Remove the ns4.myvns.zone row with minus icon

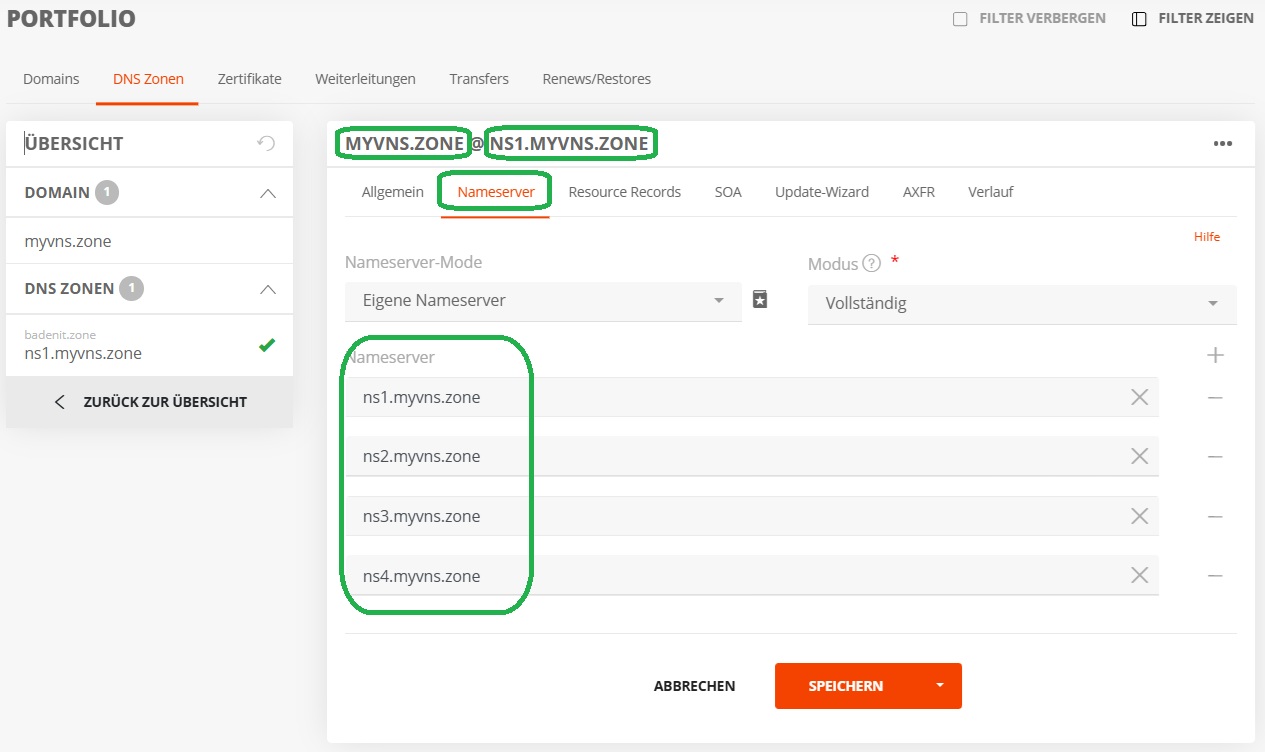1215,575
